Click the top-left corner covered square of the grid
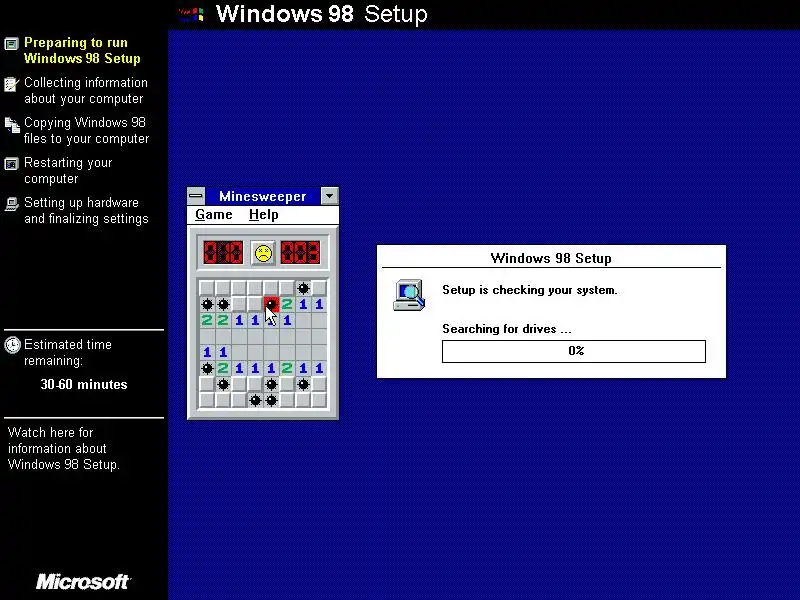800x600 pixels. click(207, 288)
